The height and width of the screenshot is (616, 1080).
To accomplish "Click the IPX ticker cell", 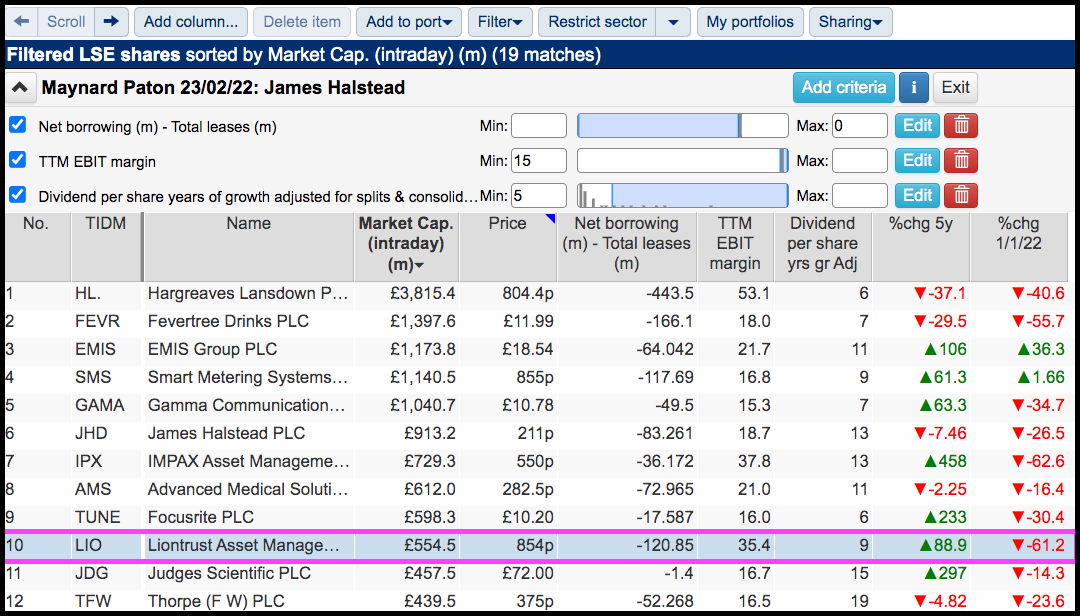I will pos(106,462).
